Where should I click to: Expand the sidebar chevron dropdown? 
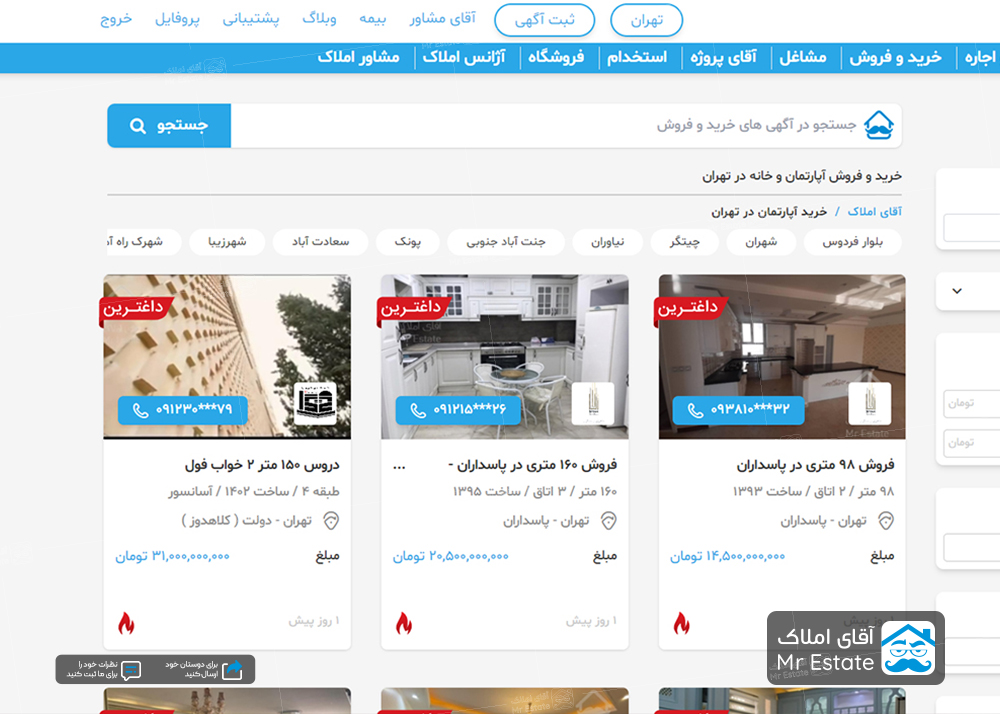click(957, 291)
